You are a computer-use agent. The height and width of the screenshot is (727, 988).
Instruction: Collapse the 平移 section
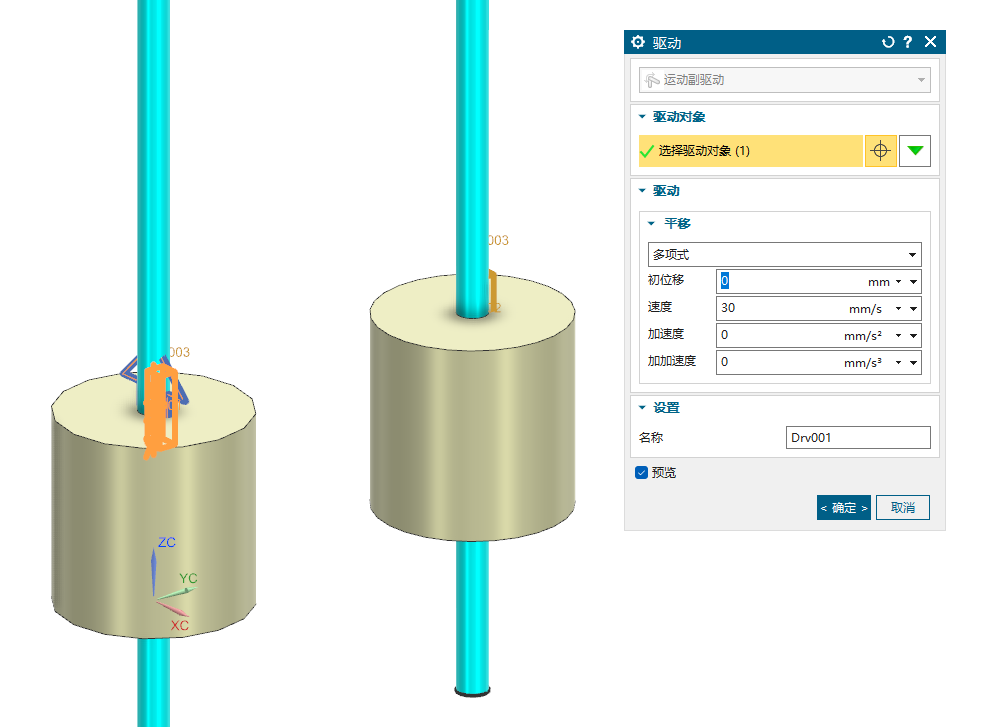(653, 224)
